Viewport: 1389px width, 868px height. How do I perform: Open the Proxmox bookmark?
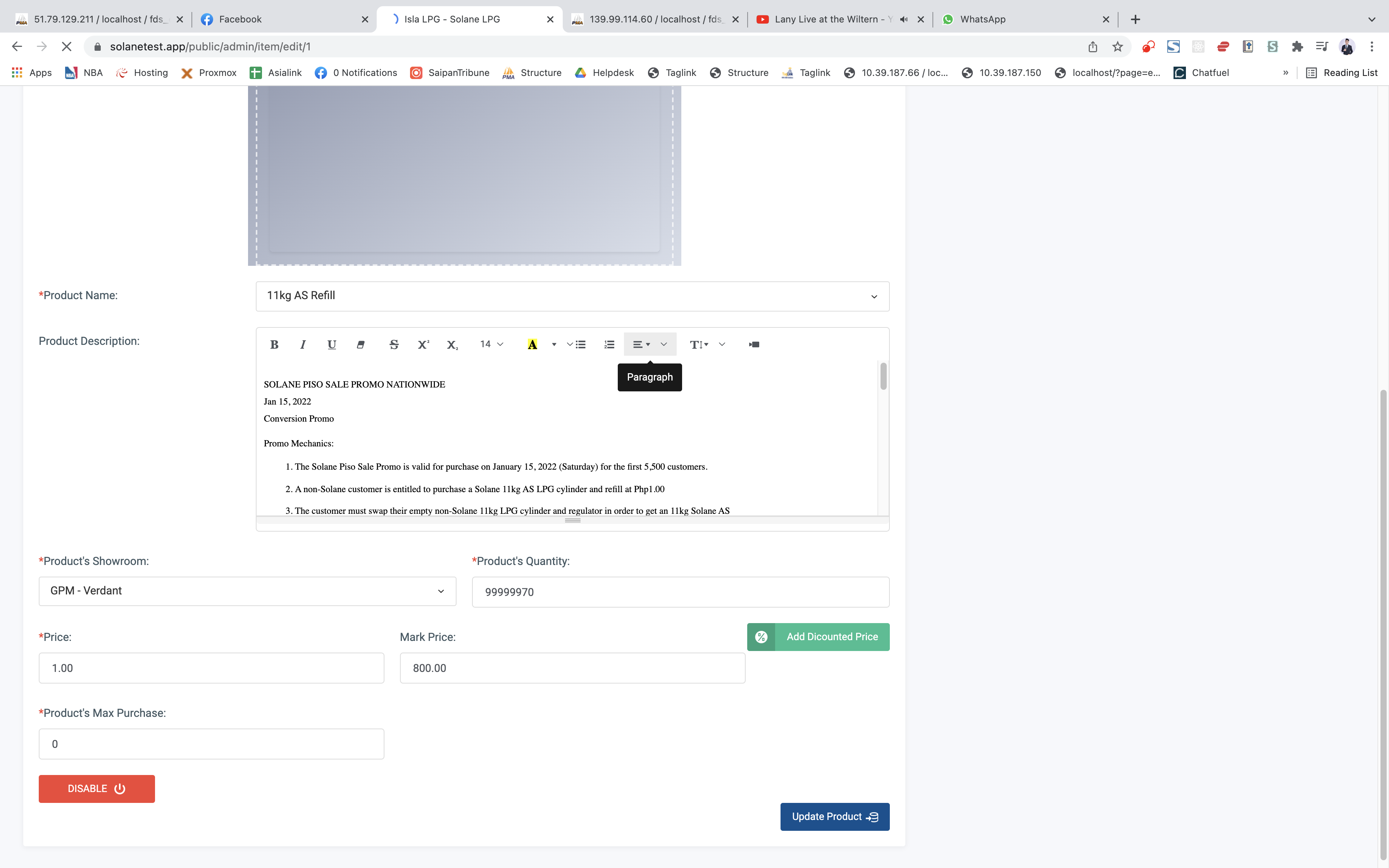click(209, 73)
